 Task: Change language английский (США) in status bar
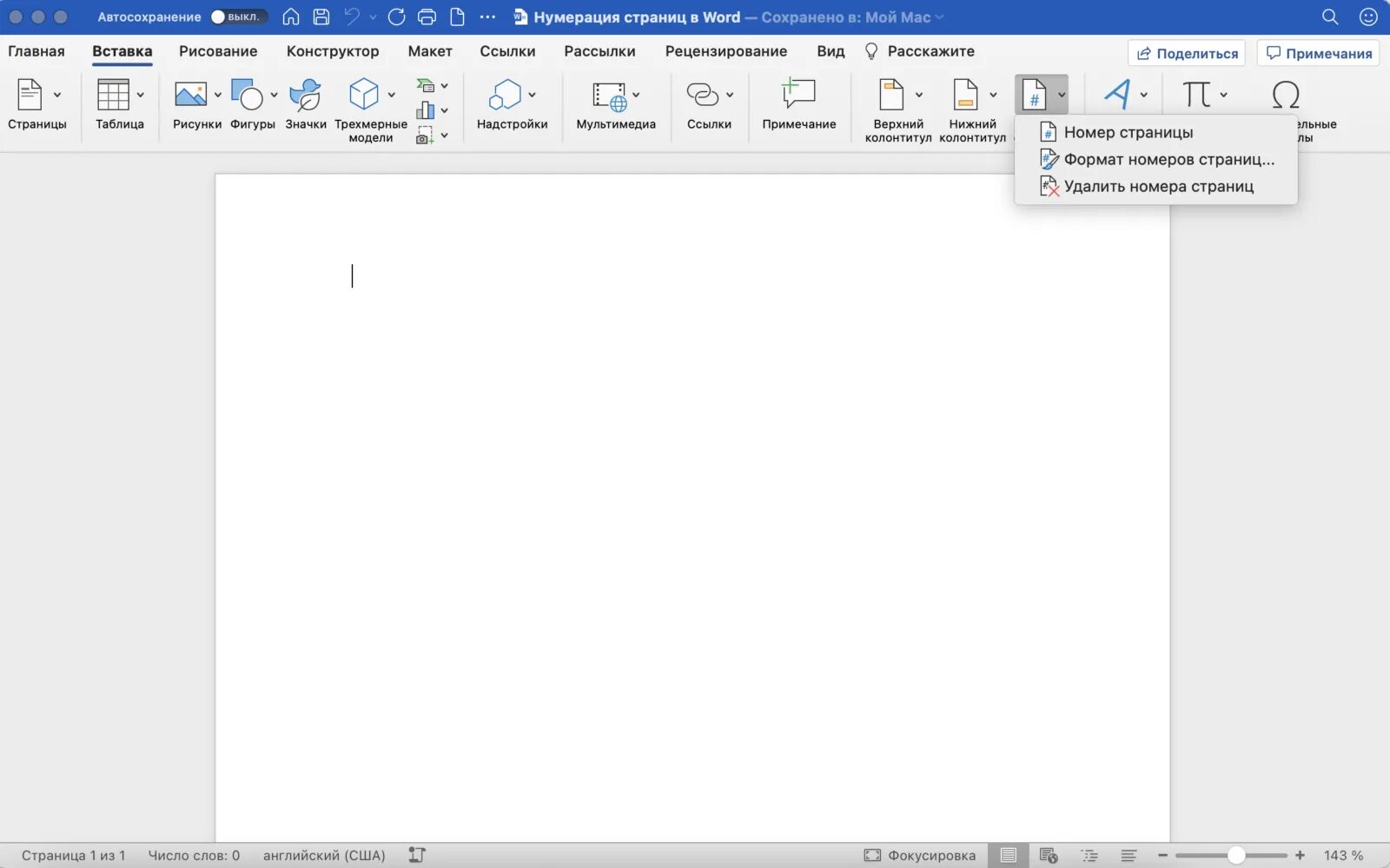tap(324, 855)
